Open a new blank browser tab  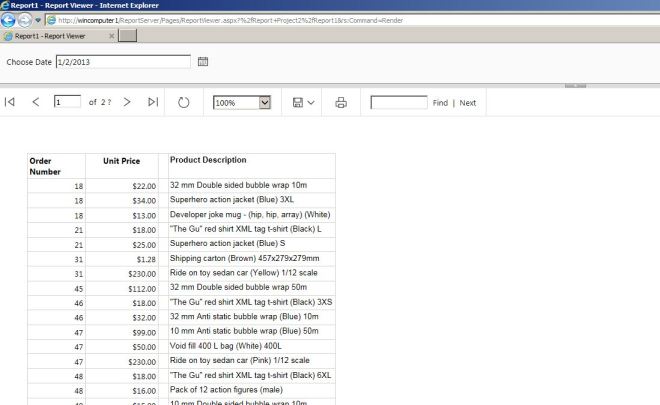(129, 36)
